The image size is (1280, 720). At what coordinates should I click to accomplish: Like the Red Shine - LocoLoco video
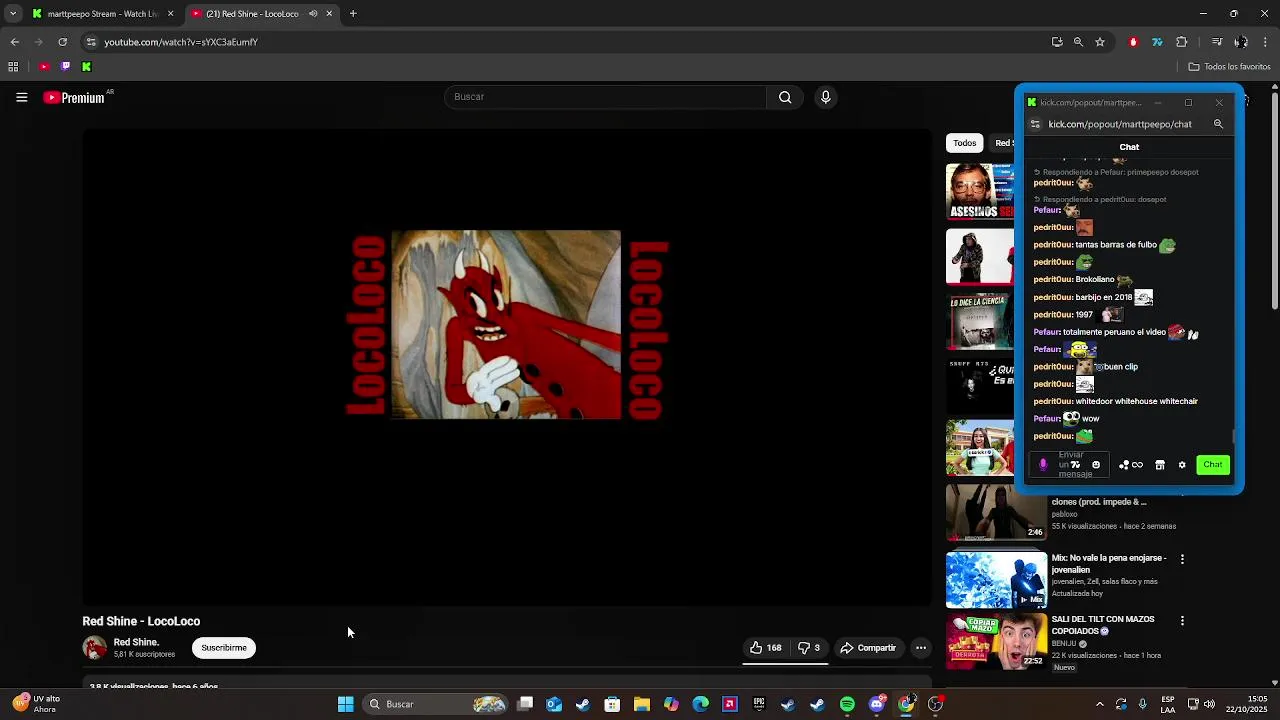(765, 648)
